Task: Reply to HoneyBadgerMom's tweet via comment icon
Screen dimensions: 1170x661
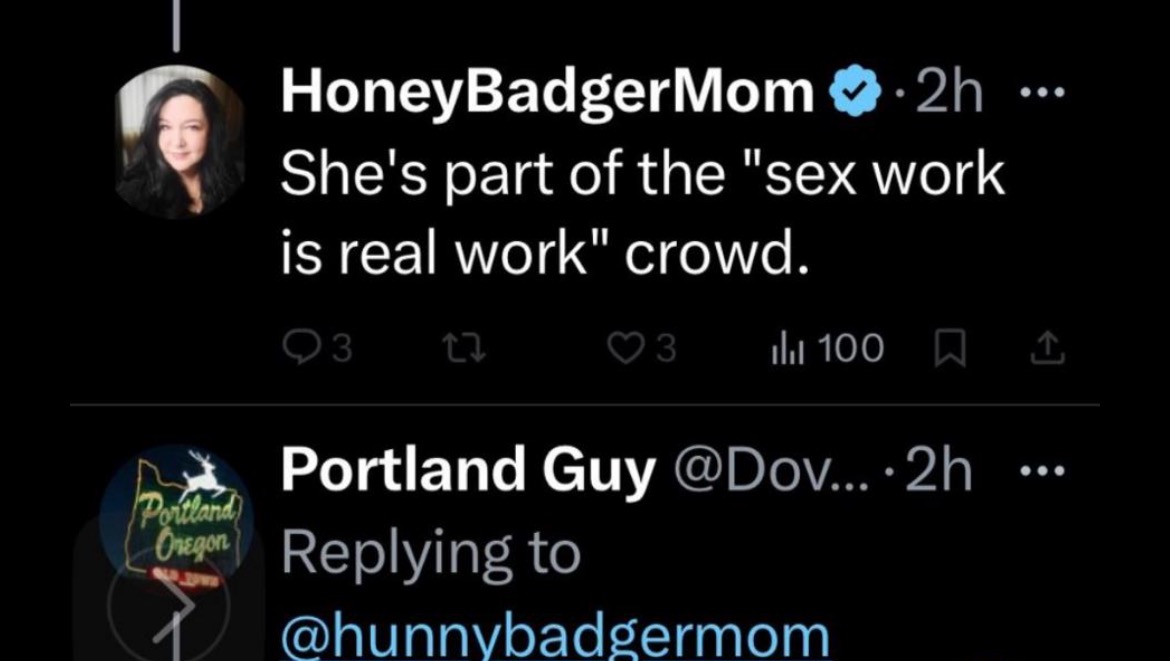Action: 299,349
